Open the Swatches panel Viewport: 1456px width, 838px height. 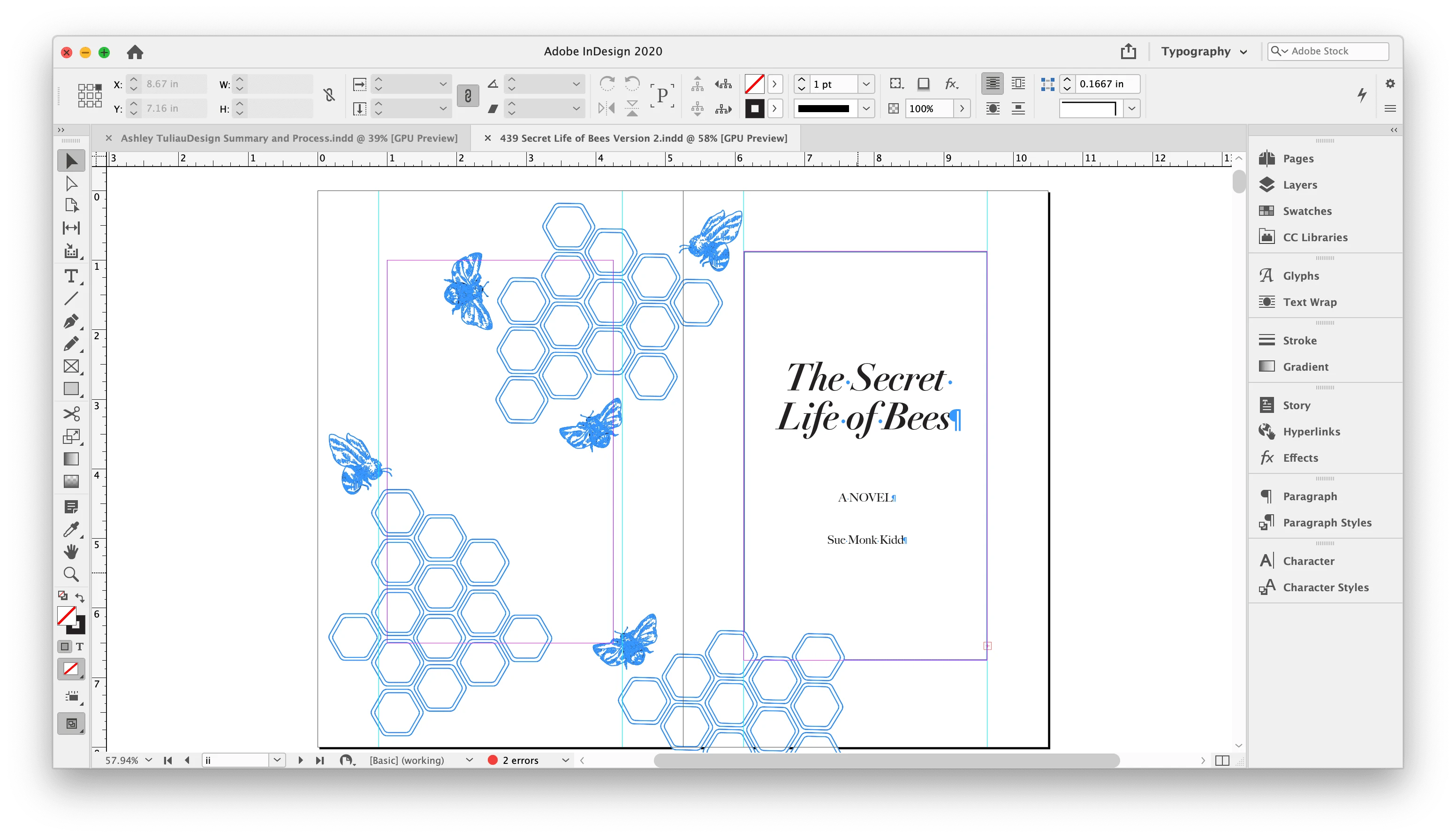(x=1307, y=211)
